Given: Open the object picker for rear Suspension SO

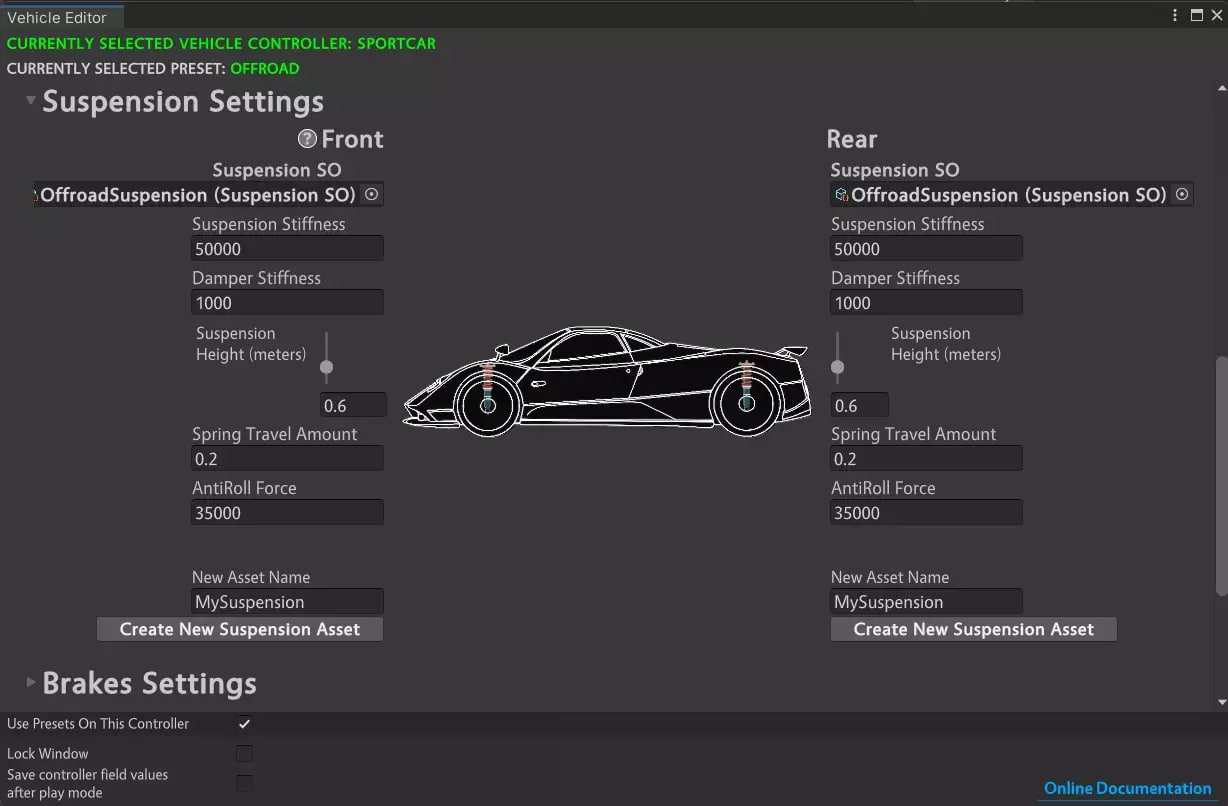Looking at the screenshot, I should 1181,194.
